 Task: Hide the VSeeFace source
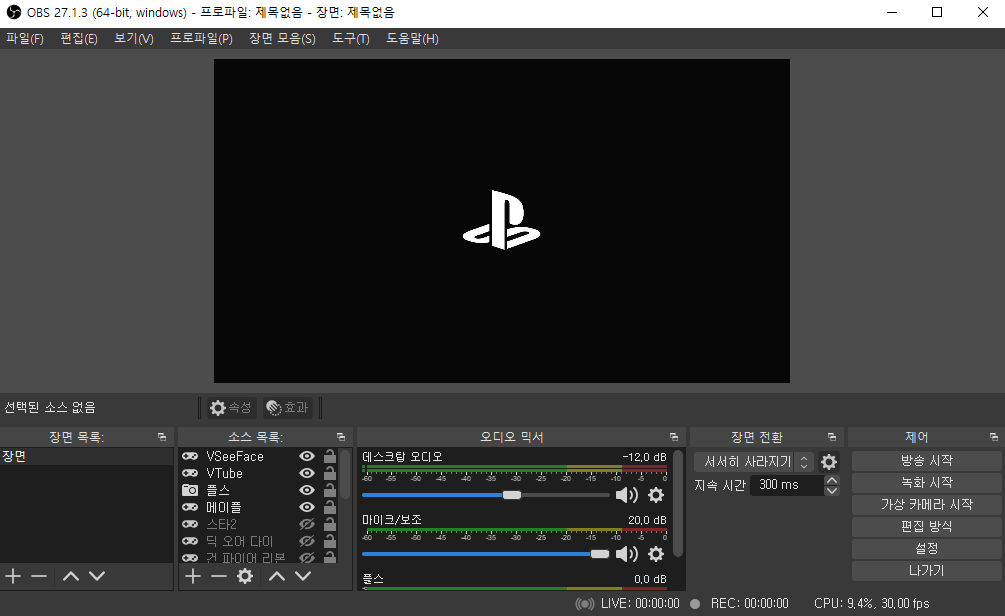coord(307,456)
